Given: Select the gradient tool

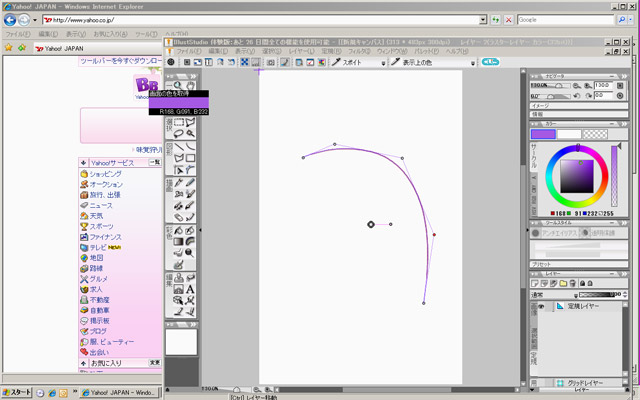Looking at the screenshot, I should (x=179, y=242).
